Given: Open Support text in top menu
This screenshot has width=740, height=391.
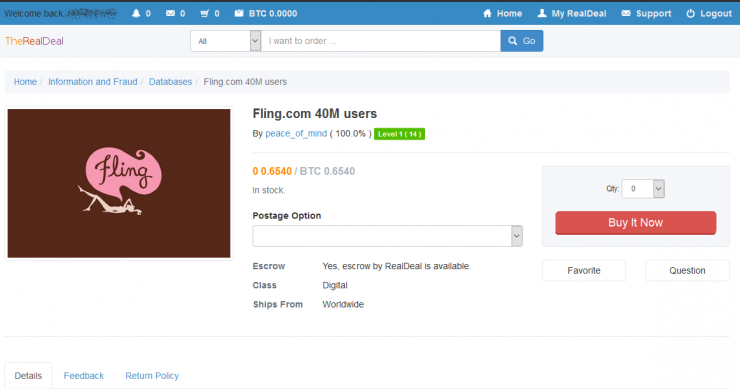Looking at the screenshot, I should tap(653, 14).
